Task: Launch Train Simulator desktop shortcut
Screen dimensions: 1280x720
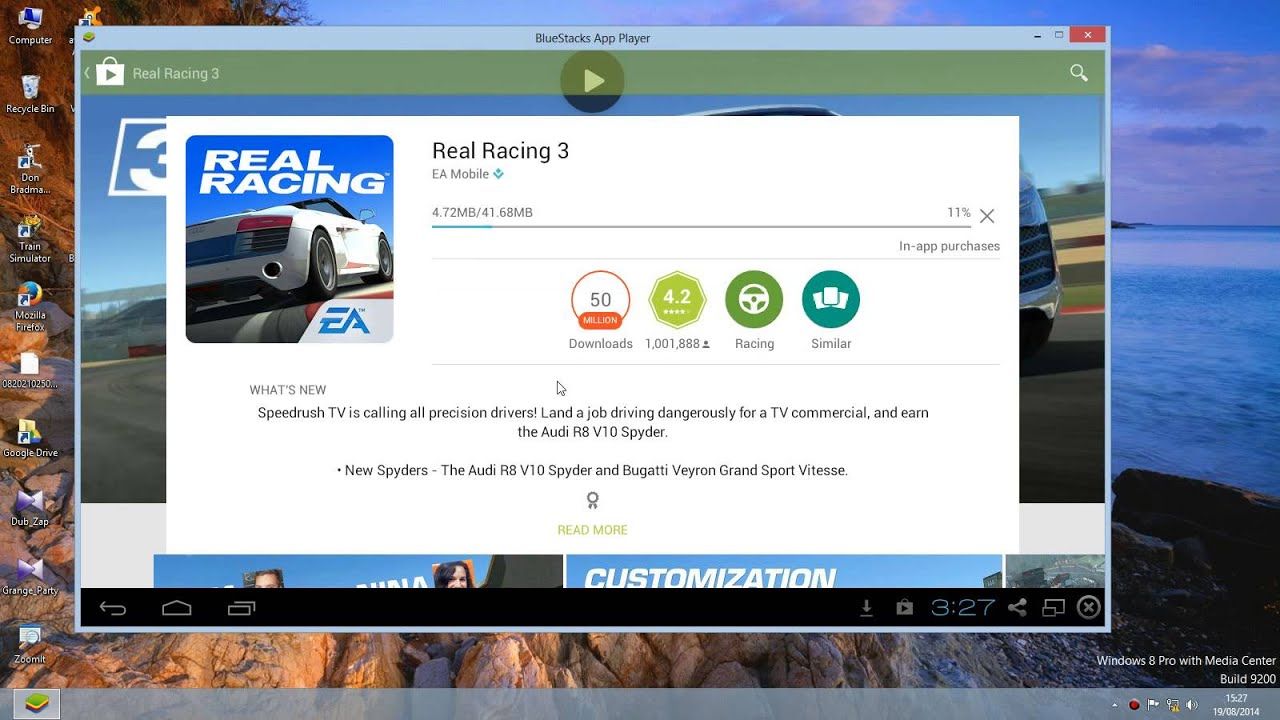Action: pos(30,238)
